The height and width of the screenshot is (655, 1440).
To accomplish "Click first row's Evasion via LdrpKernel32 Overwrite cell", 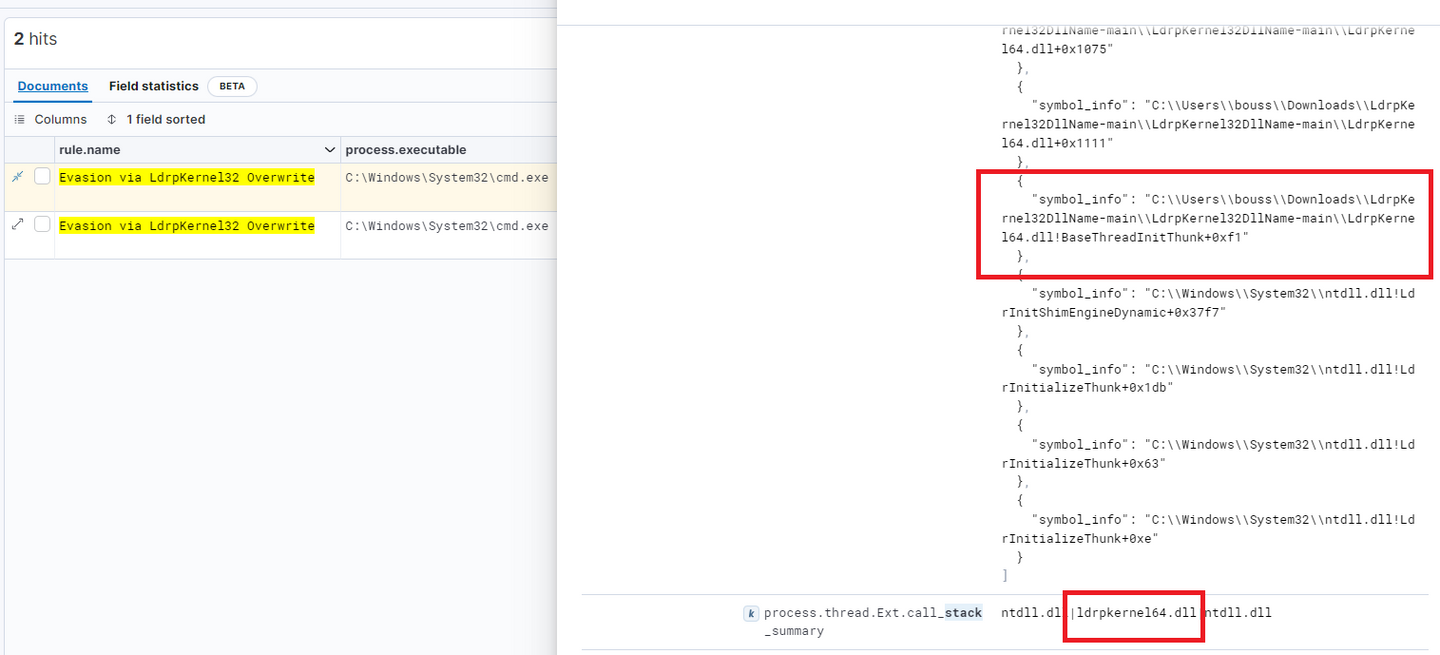I will (x=187, y=177).
